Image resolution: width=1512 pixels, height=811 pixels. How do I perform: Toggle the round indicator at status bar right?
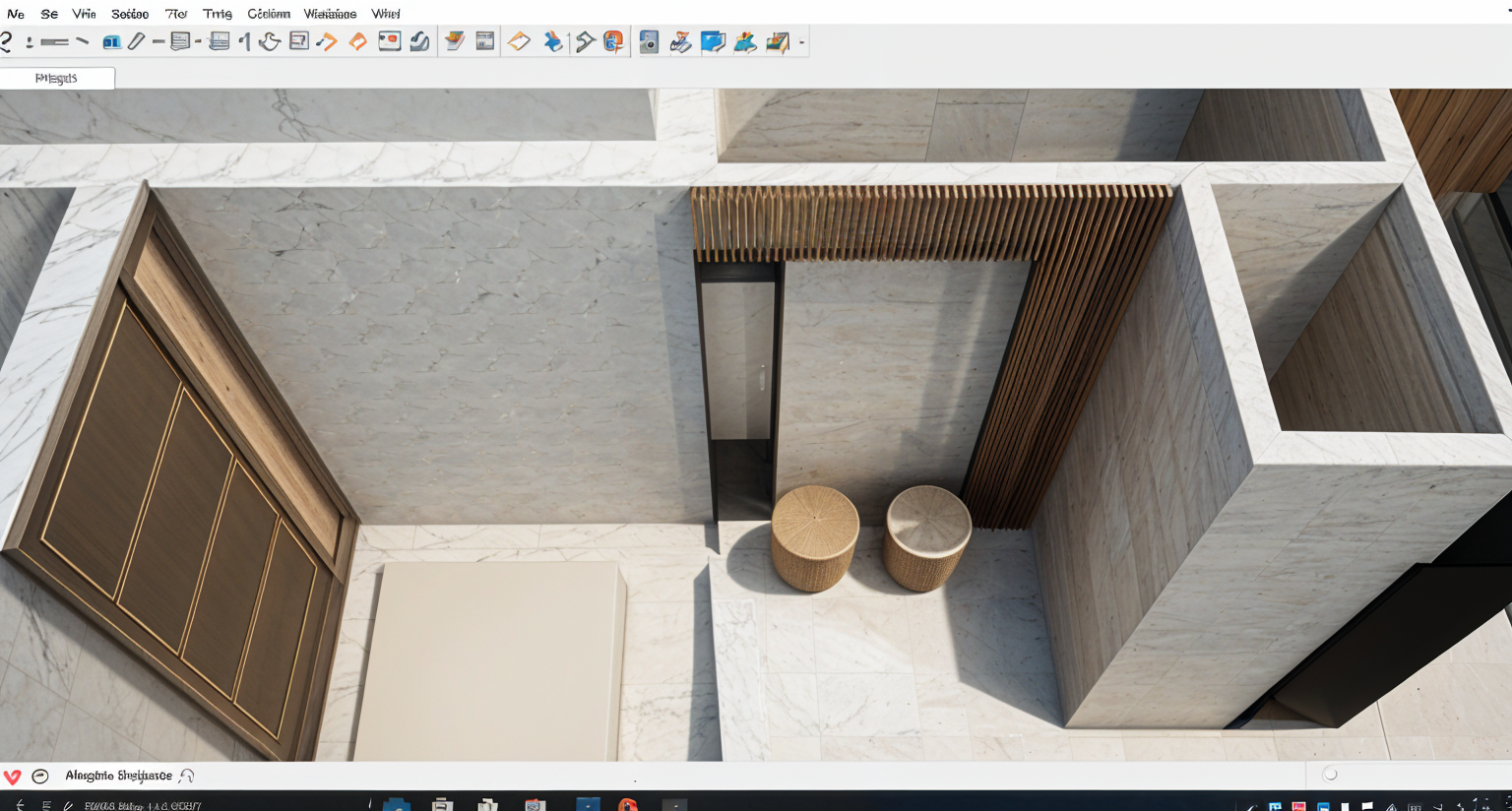click(x=1330, y=775)
